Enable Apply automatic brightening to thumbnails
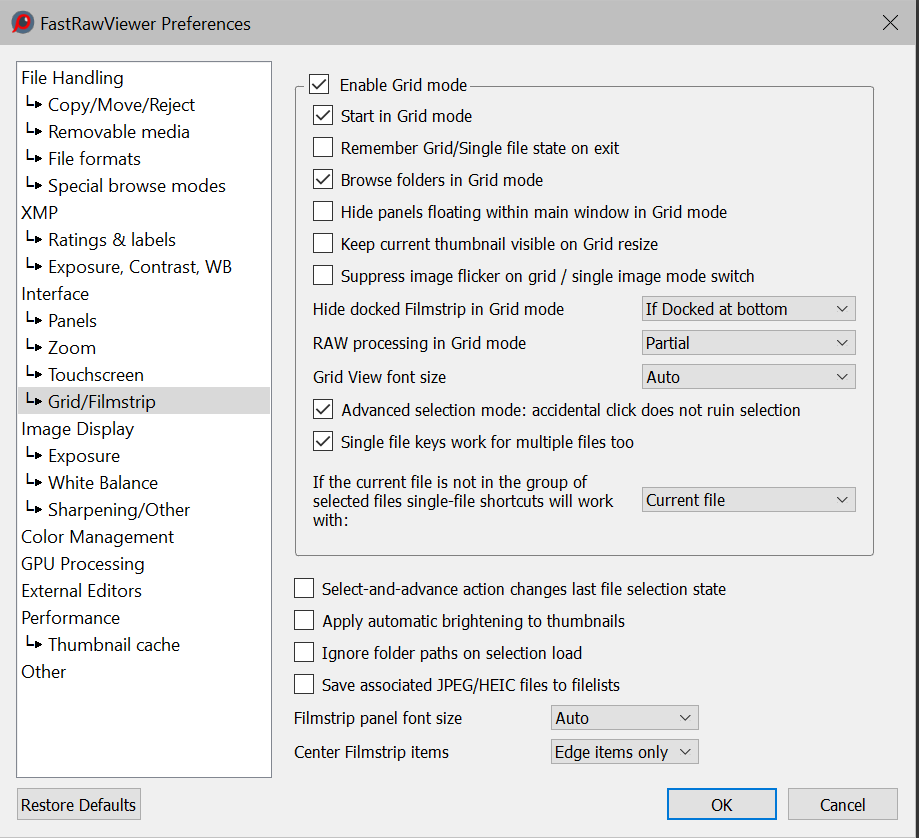The height and width of the screenshot is (838, 919). coord(304,621)
